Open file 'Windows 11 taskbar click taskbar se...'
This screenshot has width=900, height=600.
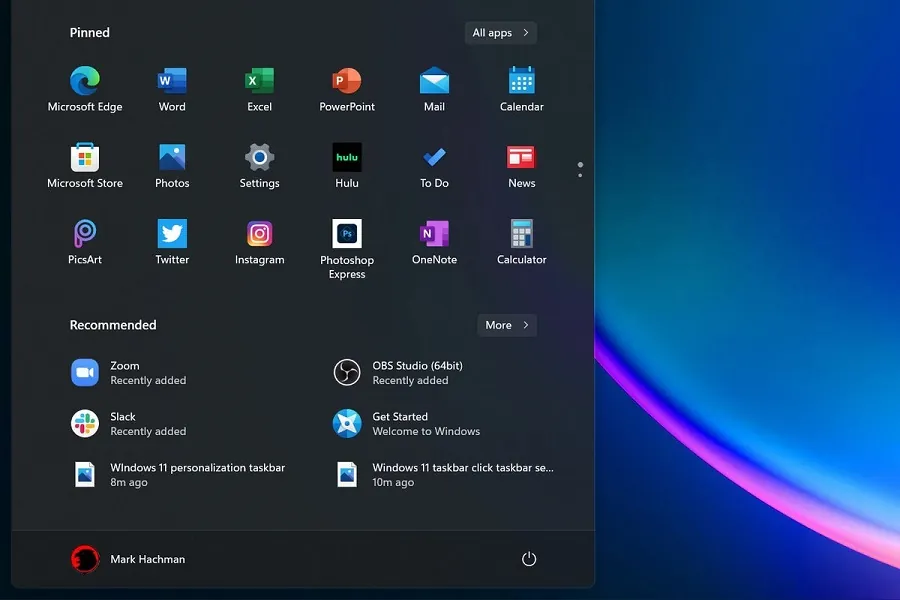pyautogui.click(x=443, y=475)
